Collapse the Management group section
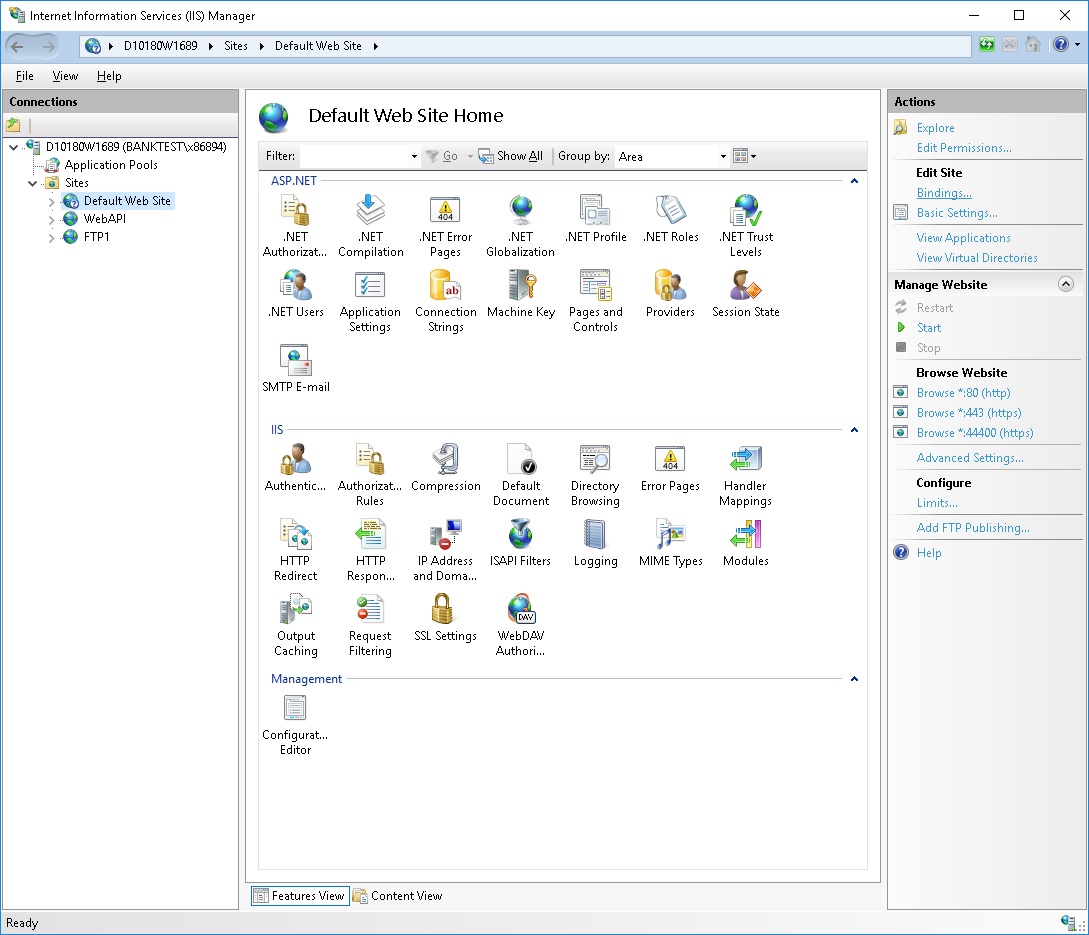 (x=854, y=679)
